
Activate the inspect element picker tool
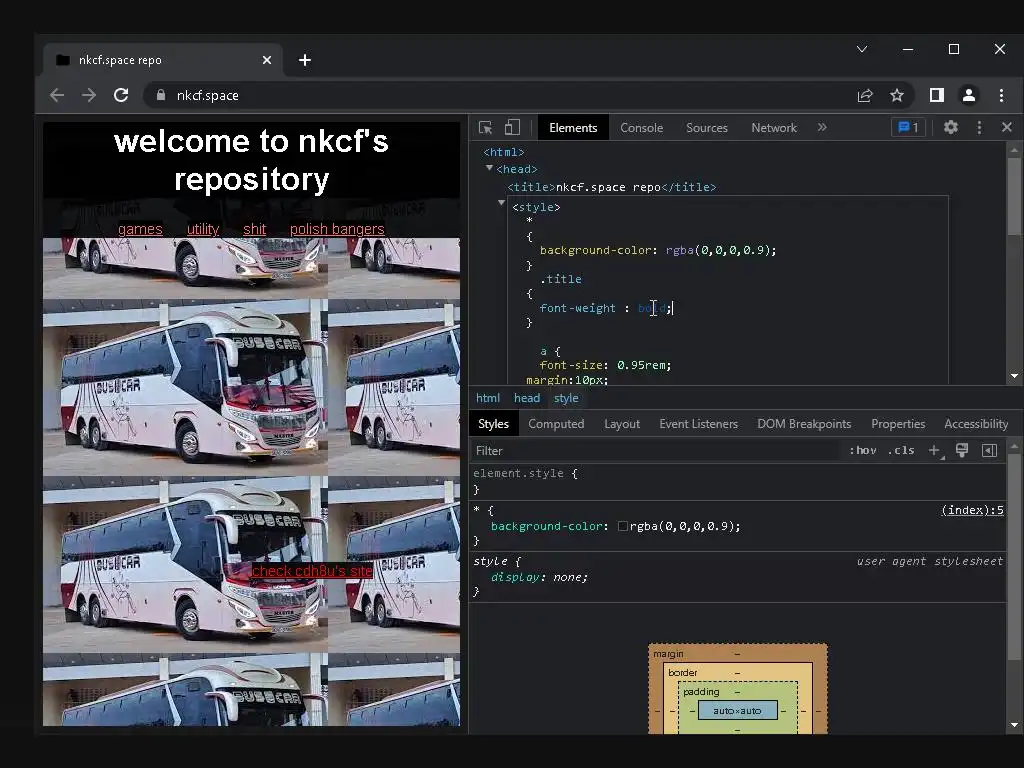tap(485, 127)
